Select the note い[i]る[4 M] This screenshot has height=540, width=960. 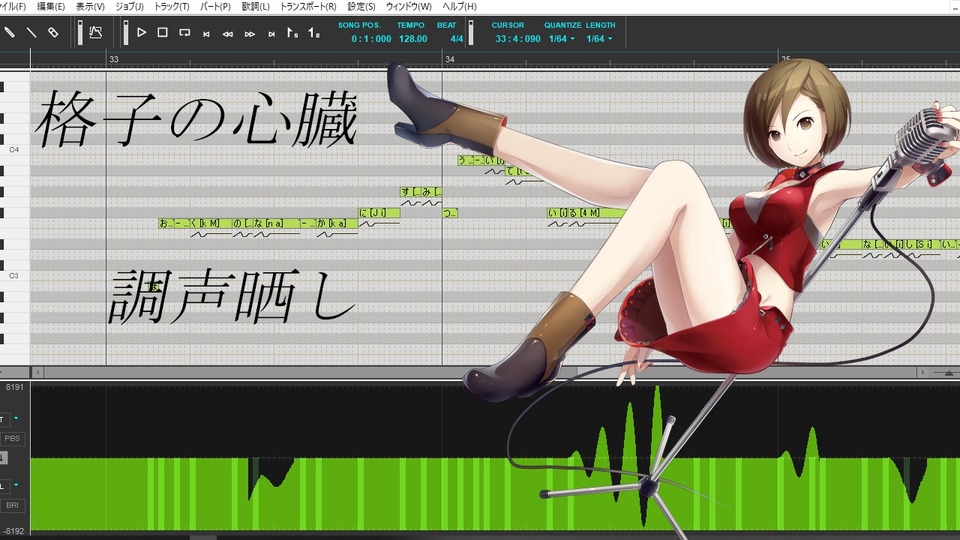(586, 213)
